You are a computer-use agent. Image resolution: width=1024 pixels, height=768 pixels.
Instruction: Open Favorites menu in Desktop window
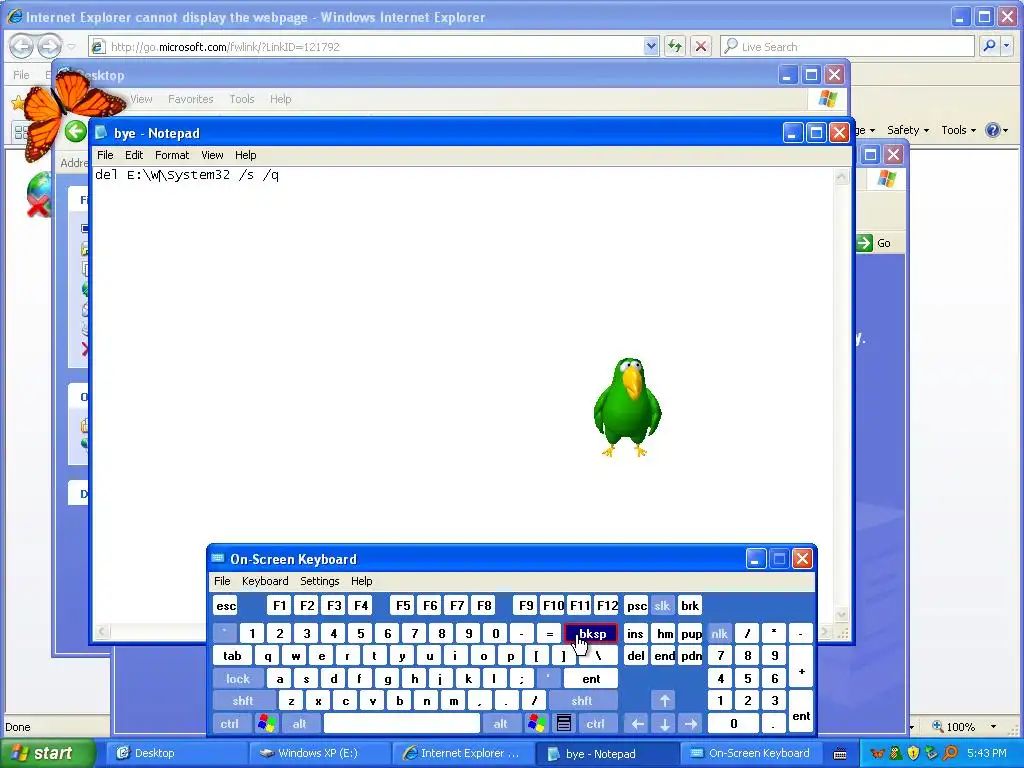click(x=191, y=99)
